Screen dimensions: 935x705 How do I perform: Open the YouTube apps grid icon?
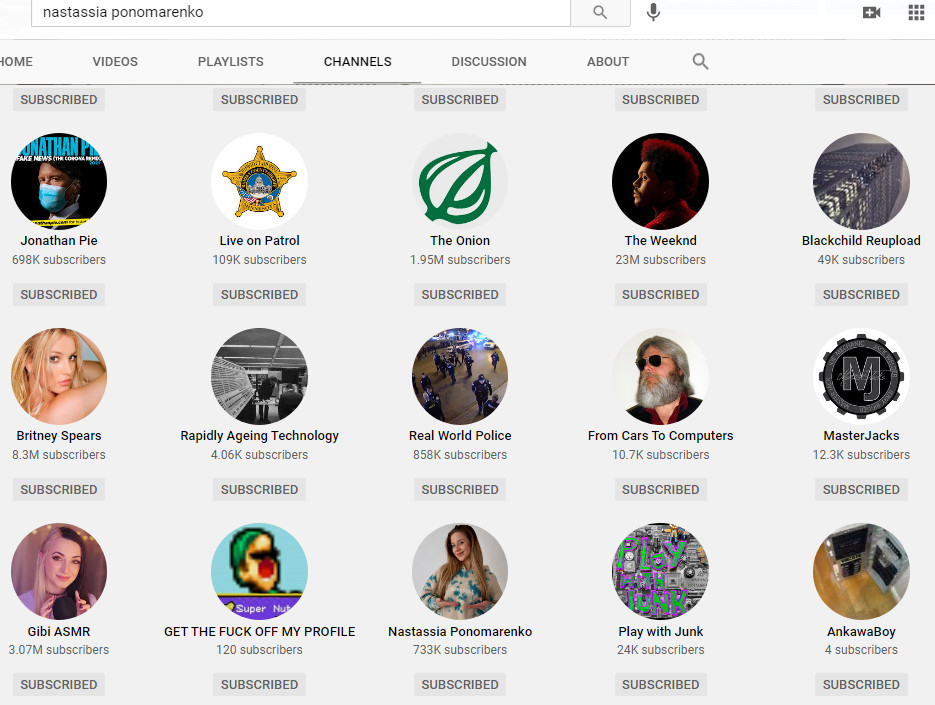click(x=916, y=12)
